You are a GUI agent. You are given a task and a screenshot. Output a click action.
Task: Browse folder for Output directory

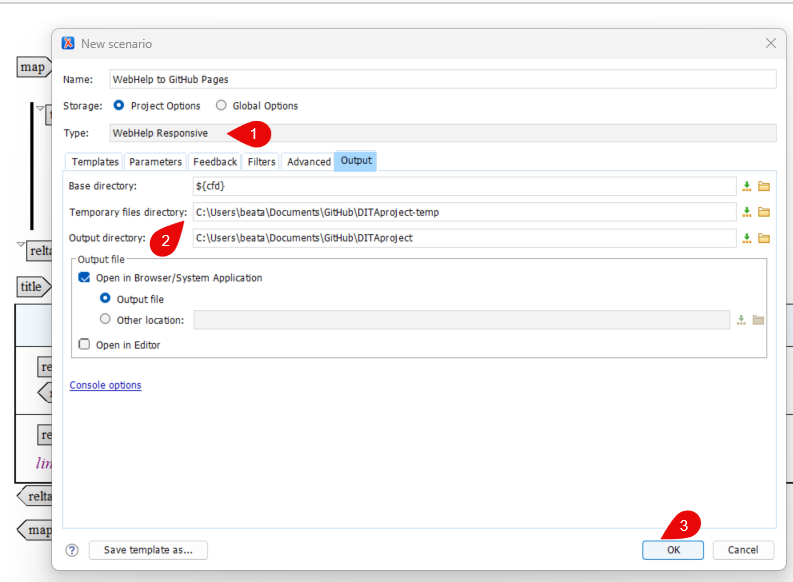pos(764,238)
